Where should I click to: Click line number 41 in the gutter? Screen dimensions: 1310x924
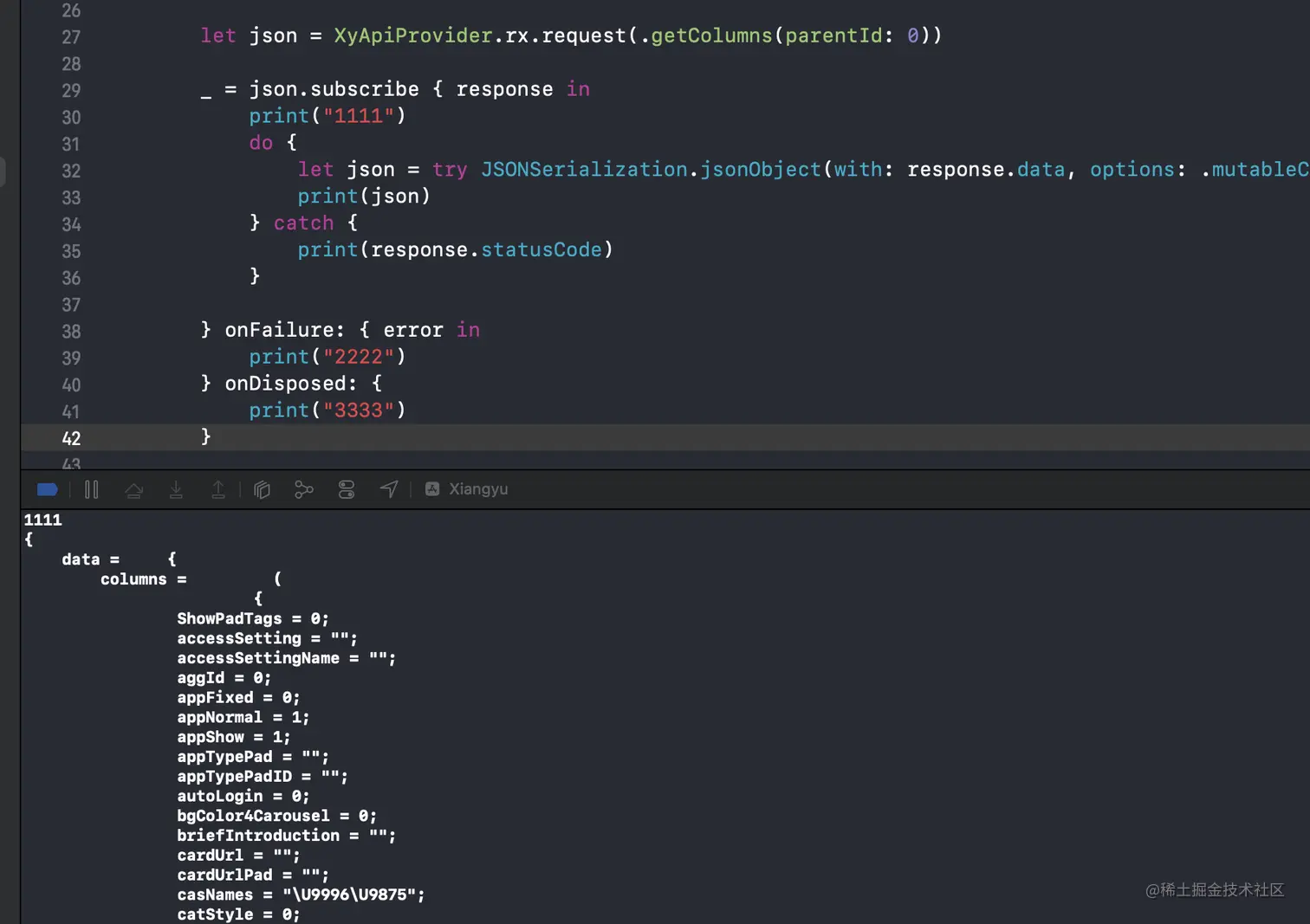pos(71,412)
